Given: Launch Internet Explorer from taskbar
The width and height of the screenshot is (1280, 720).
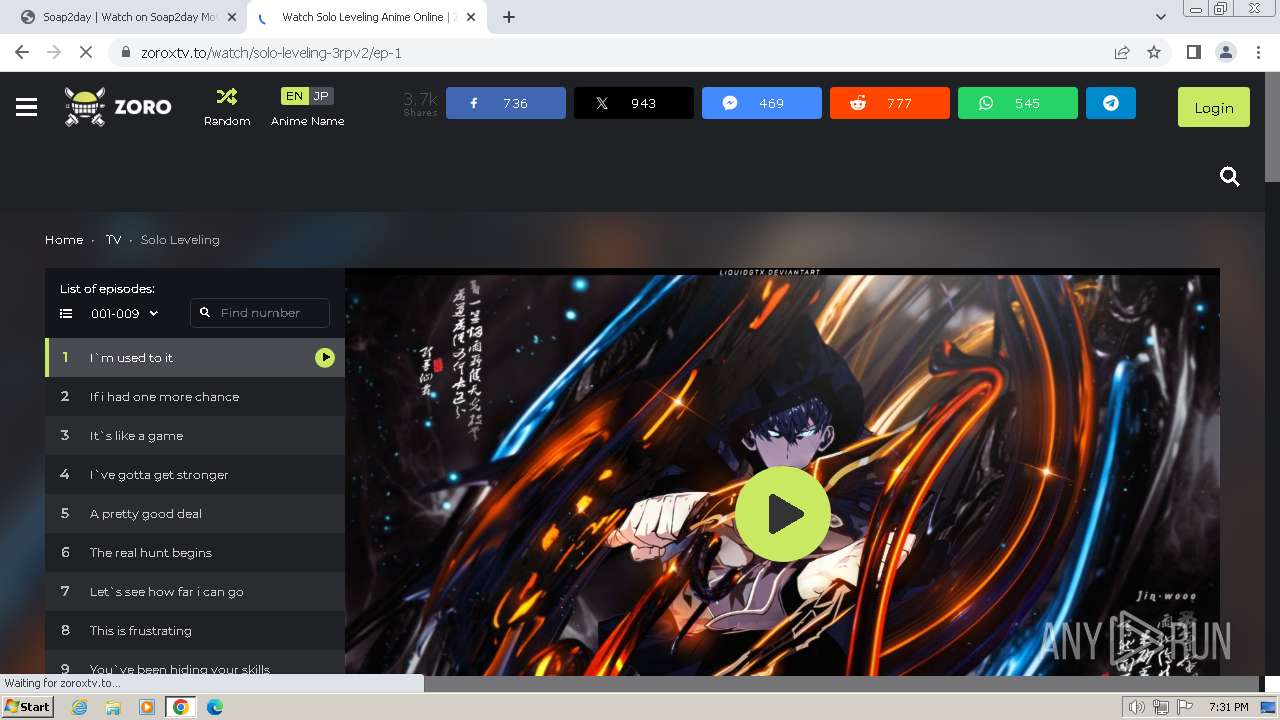Looking at the screenshot, I should pos(79,707).
